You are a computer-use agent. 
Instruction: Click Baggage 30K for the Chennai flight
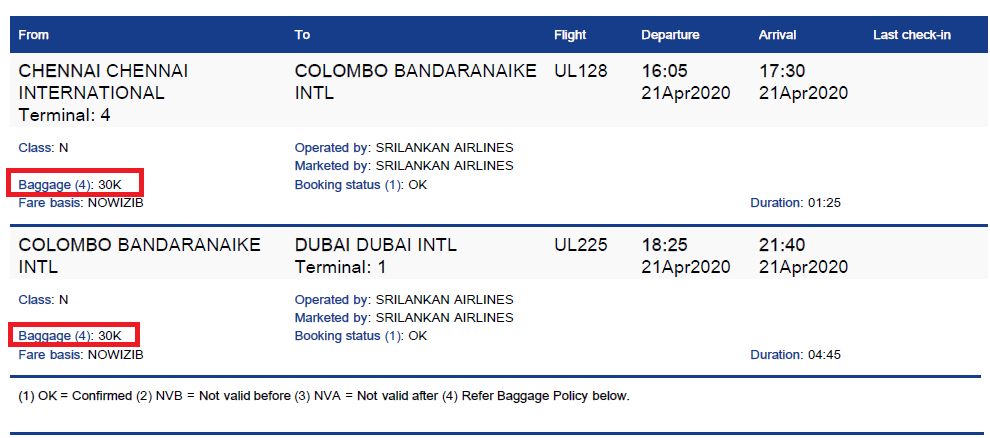(x=76, y=184)
